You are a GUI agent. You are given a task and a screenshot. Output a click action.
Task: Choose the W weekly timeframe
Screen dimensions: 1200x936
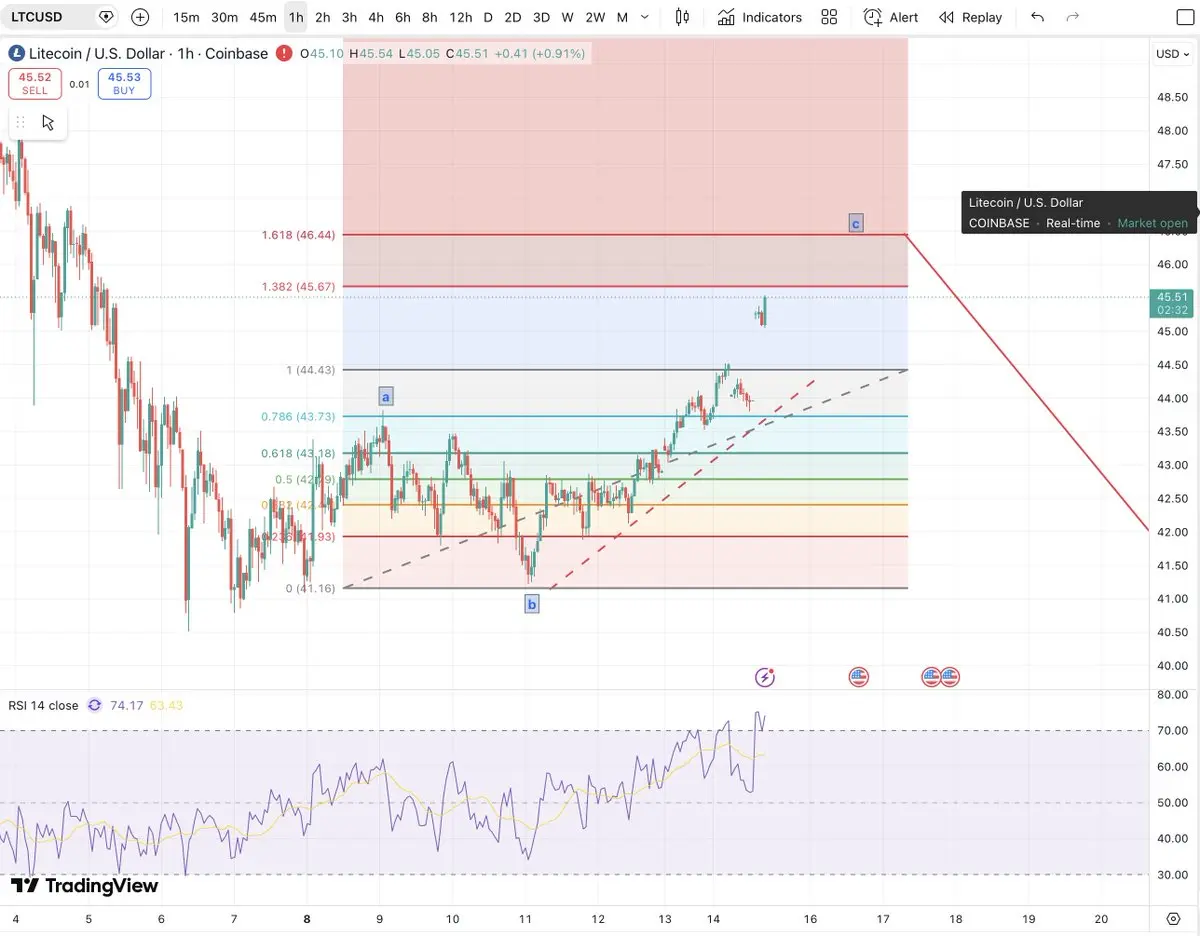(x=567, y=17)
